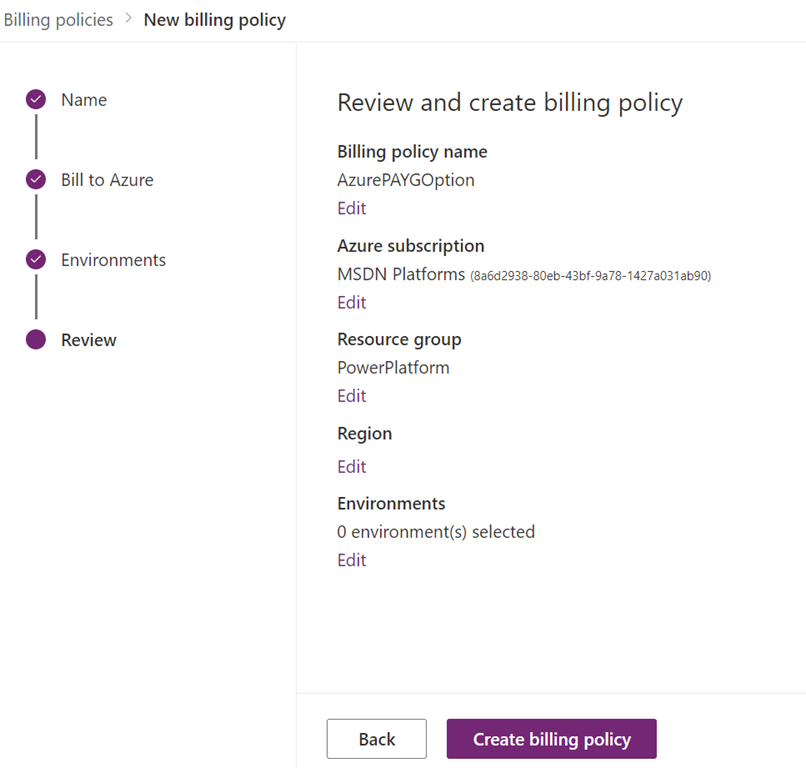Open the Environments step in the wizard
The width and height of the screenshot is (806, 768).
coord(113,260)
